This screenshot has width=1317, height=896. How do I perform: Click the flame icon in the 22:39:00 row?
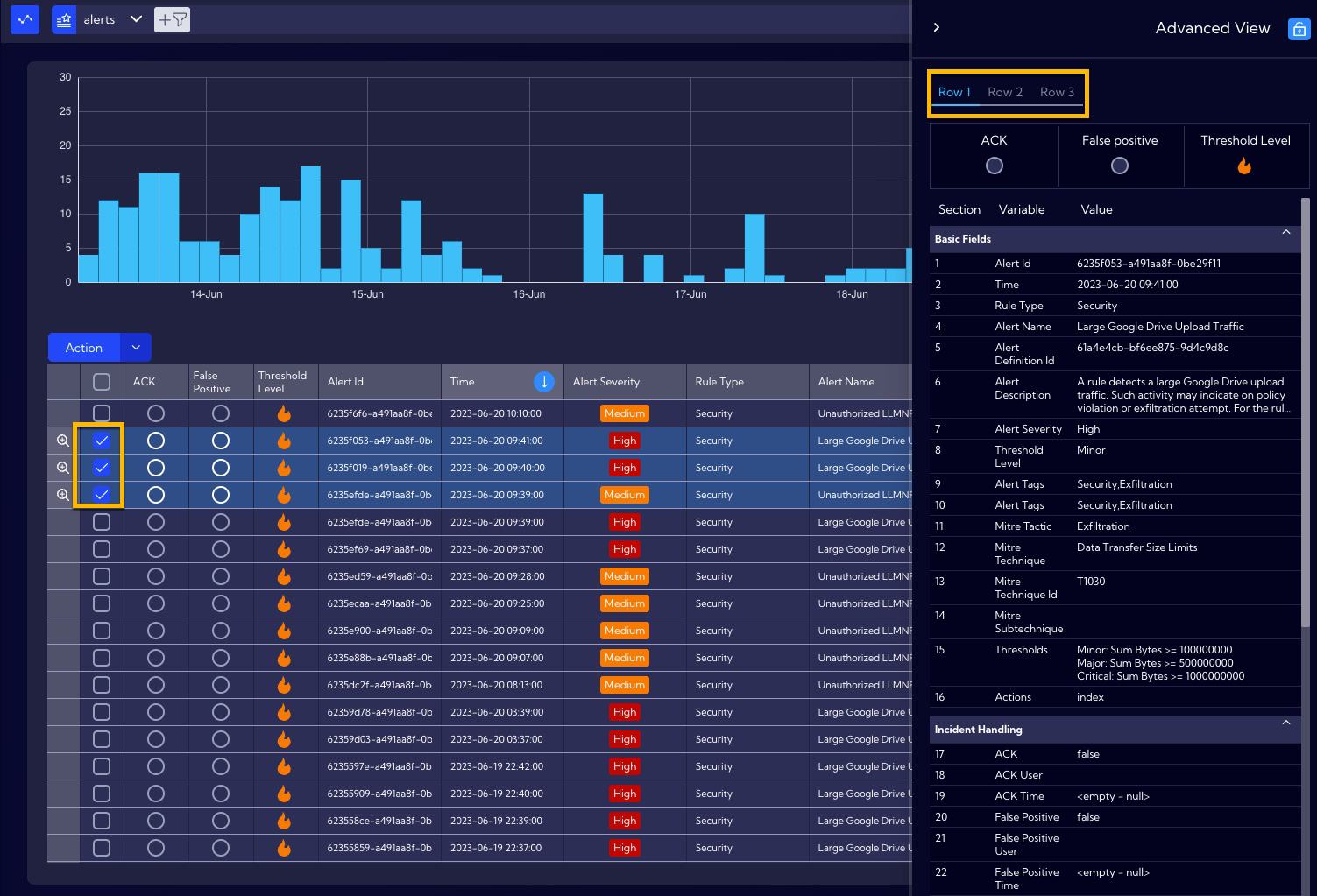click(x=284, y=821)
